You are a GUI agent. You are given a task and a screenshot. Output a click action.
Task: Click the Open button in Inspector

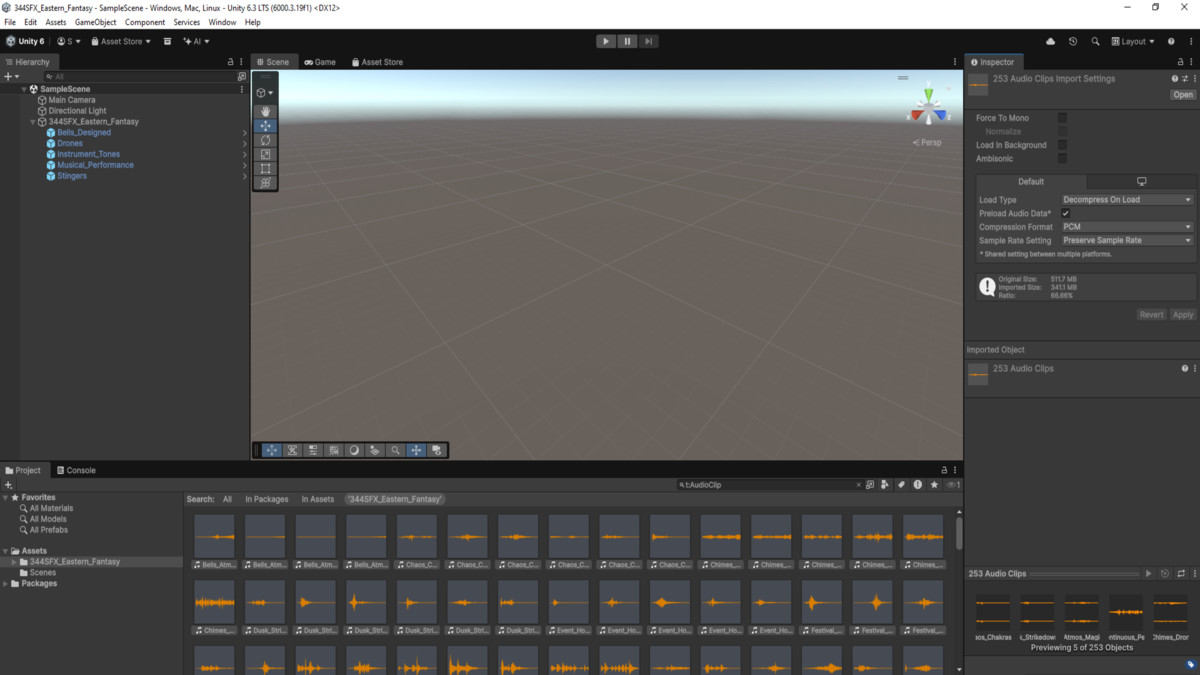[x=1183, y=95]
